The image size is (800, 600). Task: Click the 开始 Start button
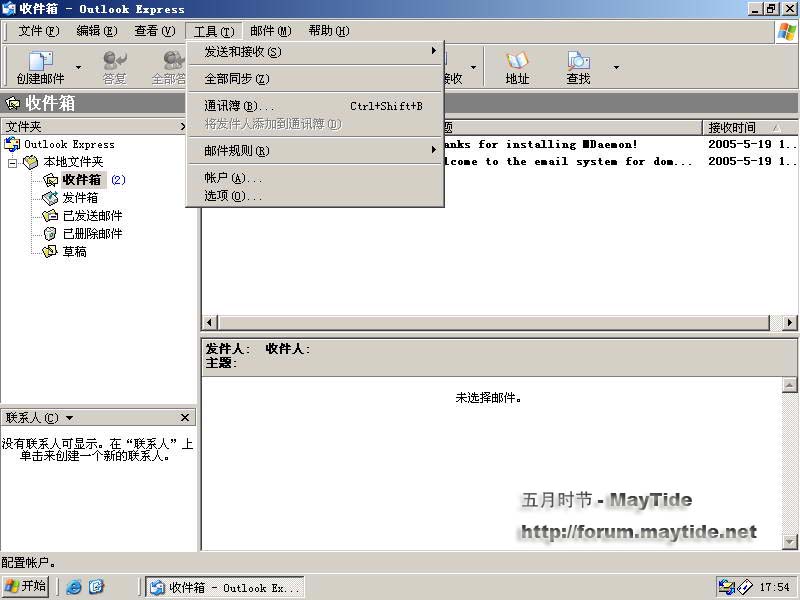tap(26, 586)
